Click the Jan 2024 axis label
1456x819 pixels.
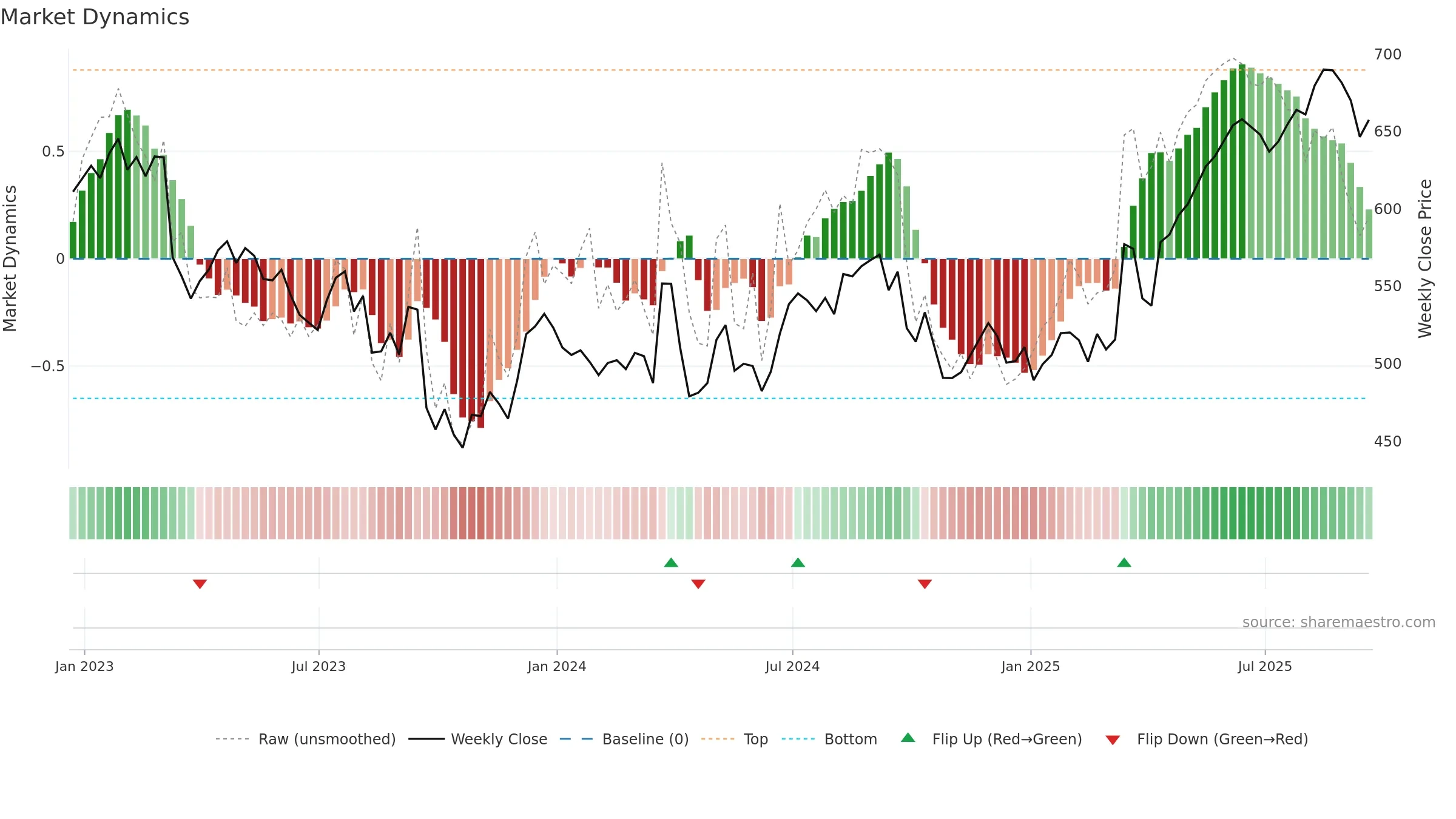pyautogui.click(x=557, y=666)
